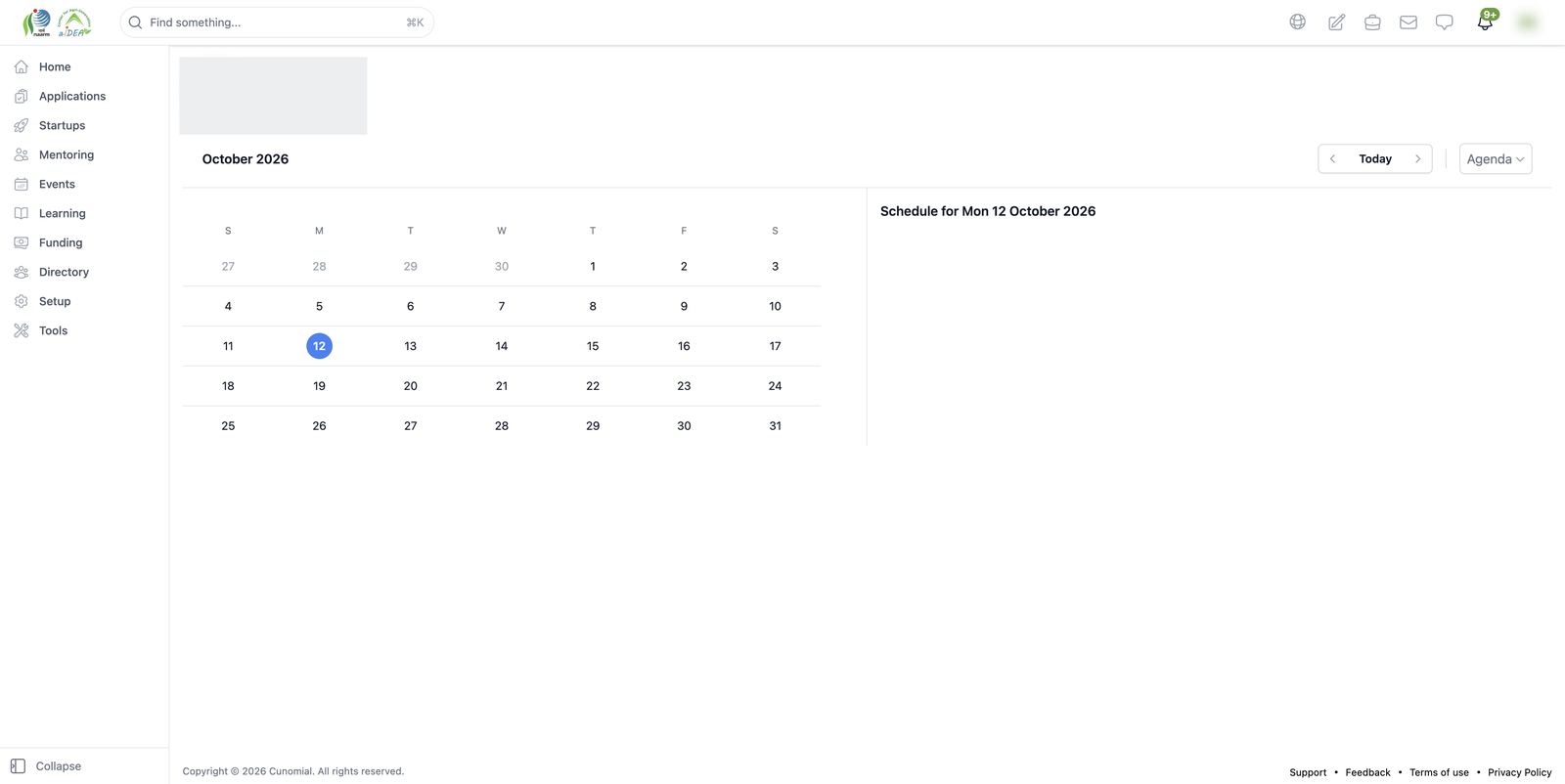Collapse the sidebar
This screenshot has height=784, width=1565.
point(46,766)
